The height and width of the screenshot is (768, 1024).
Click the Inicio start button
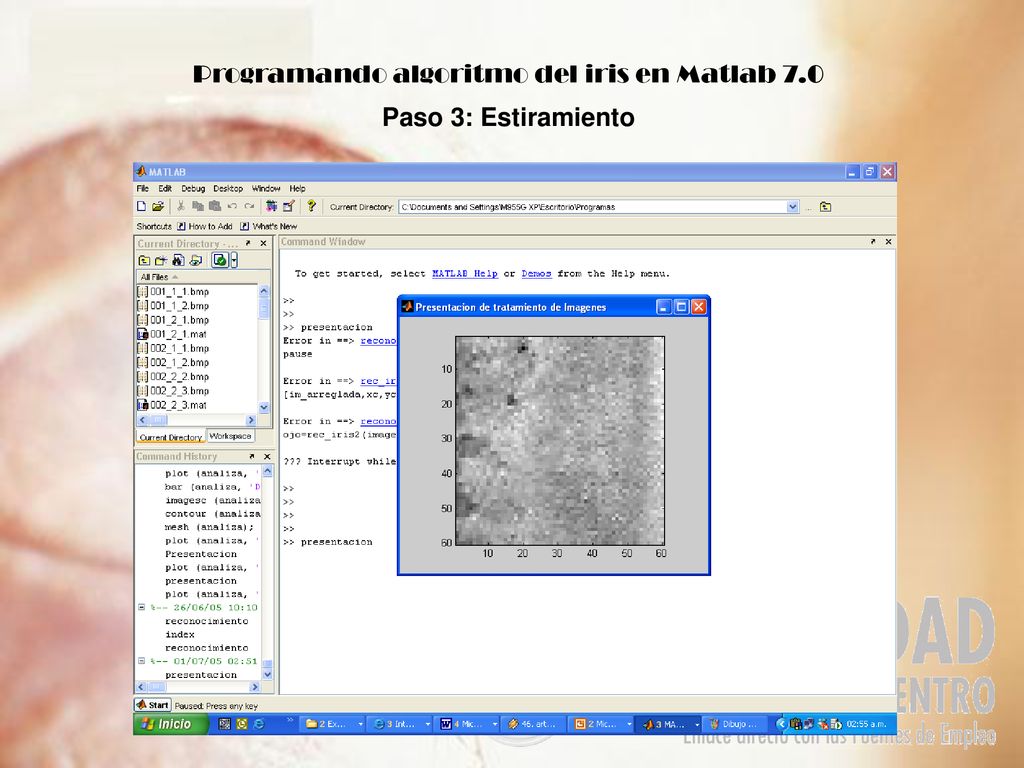(171, 724)
